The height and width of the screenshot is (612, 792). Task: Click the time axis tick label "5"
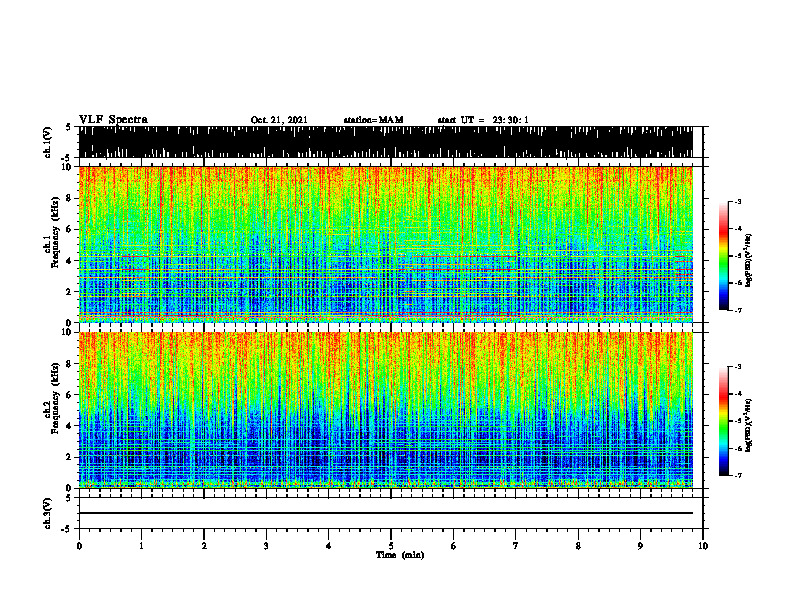pos(391,546)
